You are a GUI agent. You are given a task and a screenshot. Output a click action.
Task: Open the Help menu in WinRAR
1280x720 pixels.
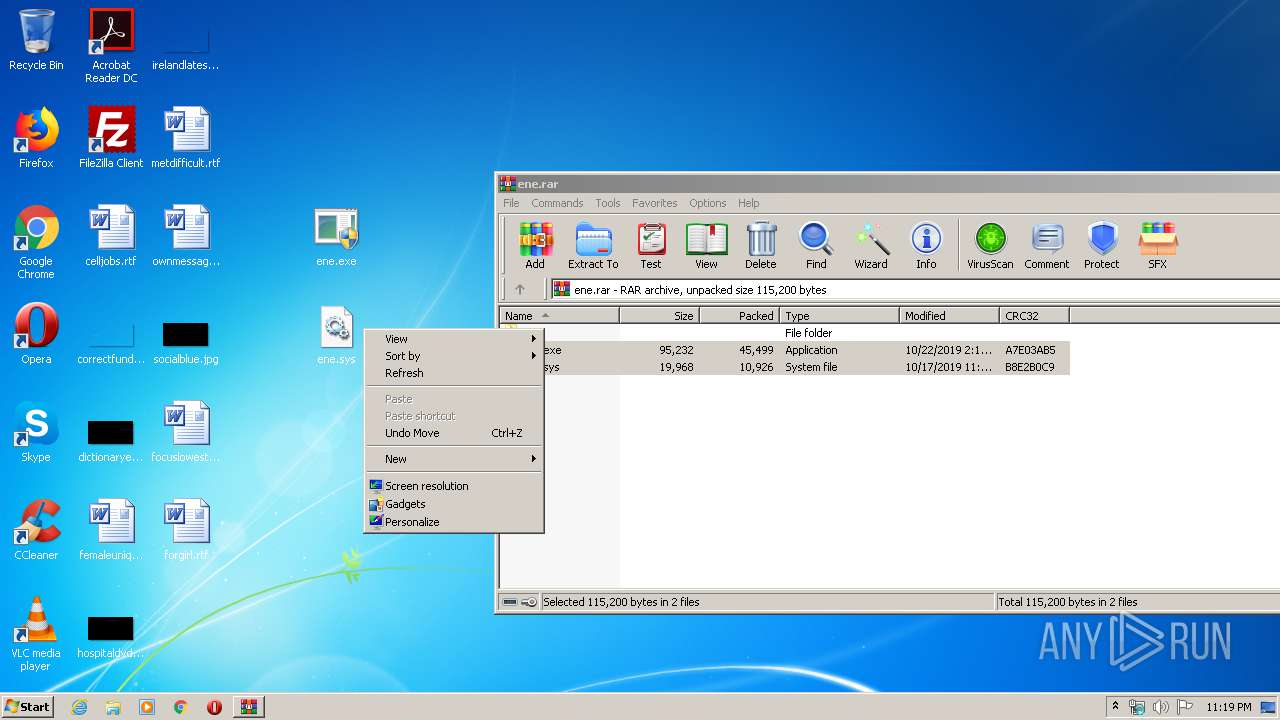[749, 203]
